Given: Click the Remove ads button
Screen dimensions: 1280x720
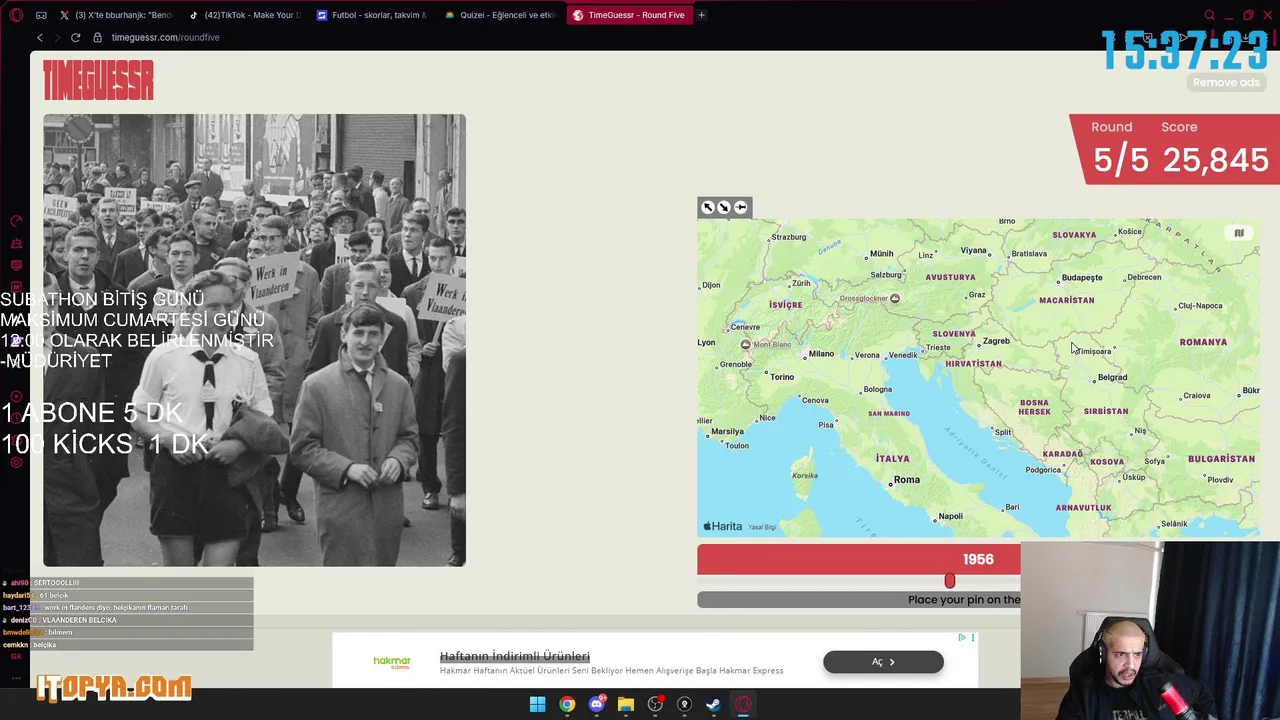Looking at the screenshot, I should click(x=1226, y=83).
